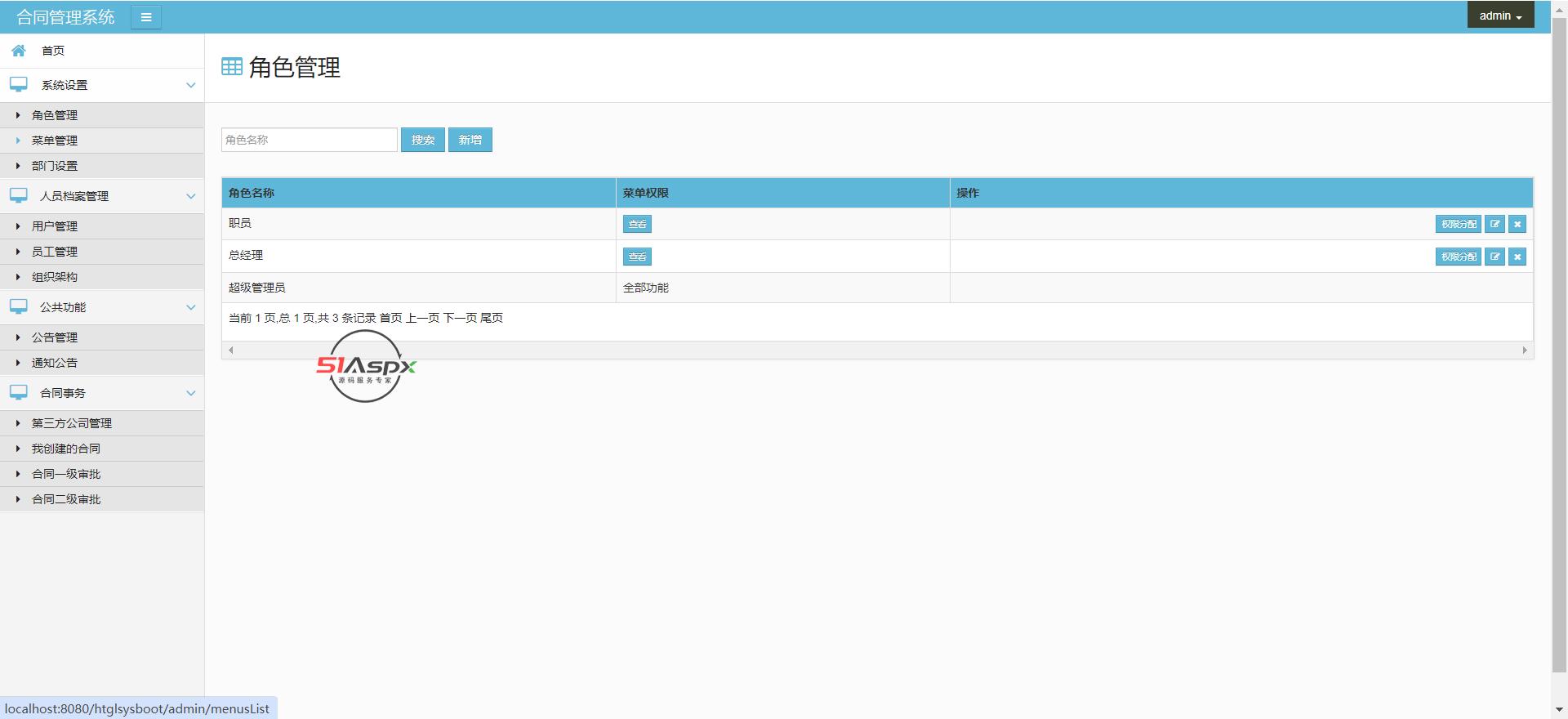
Task: Open 员工管理 in the sidebar
Action: pos(102,252)
